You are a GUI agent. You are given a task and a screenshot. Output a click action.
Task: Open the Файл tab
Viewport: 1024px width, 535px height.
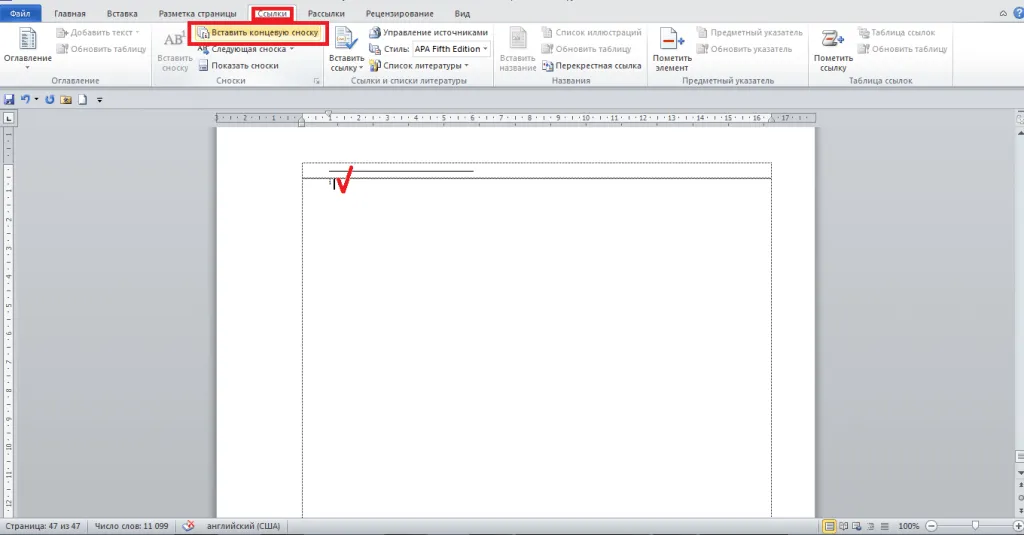(20, 13)
